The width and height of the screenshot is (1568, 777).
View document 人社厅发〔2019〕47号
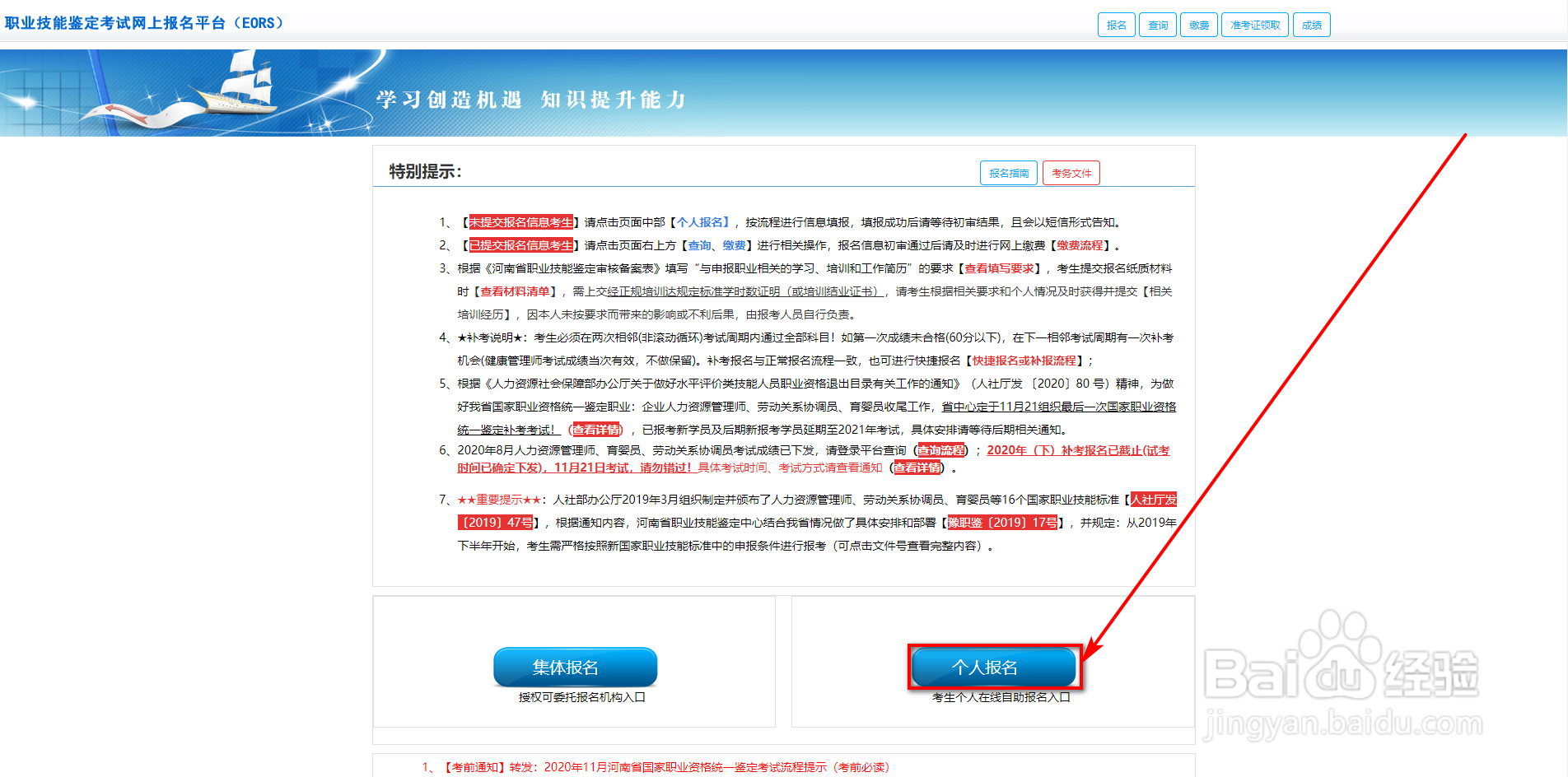click(x=494, y=522)
